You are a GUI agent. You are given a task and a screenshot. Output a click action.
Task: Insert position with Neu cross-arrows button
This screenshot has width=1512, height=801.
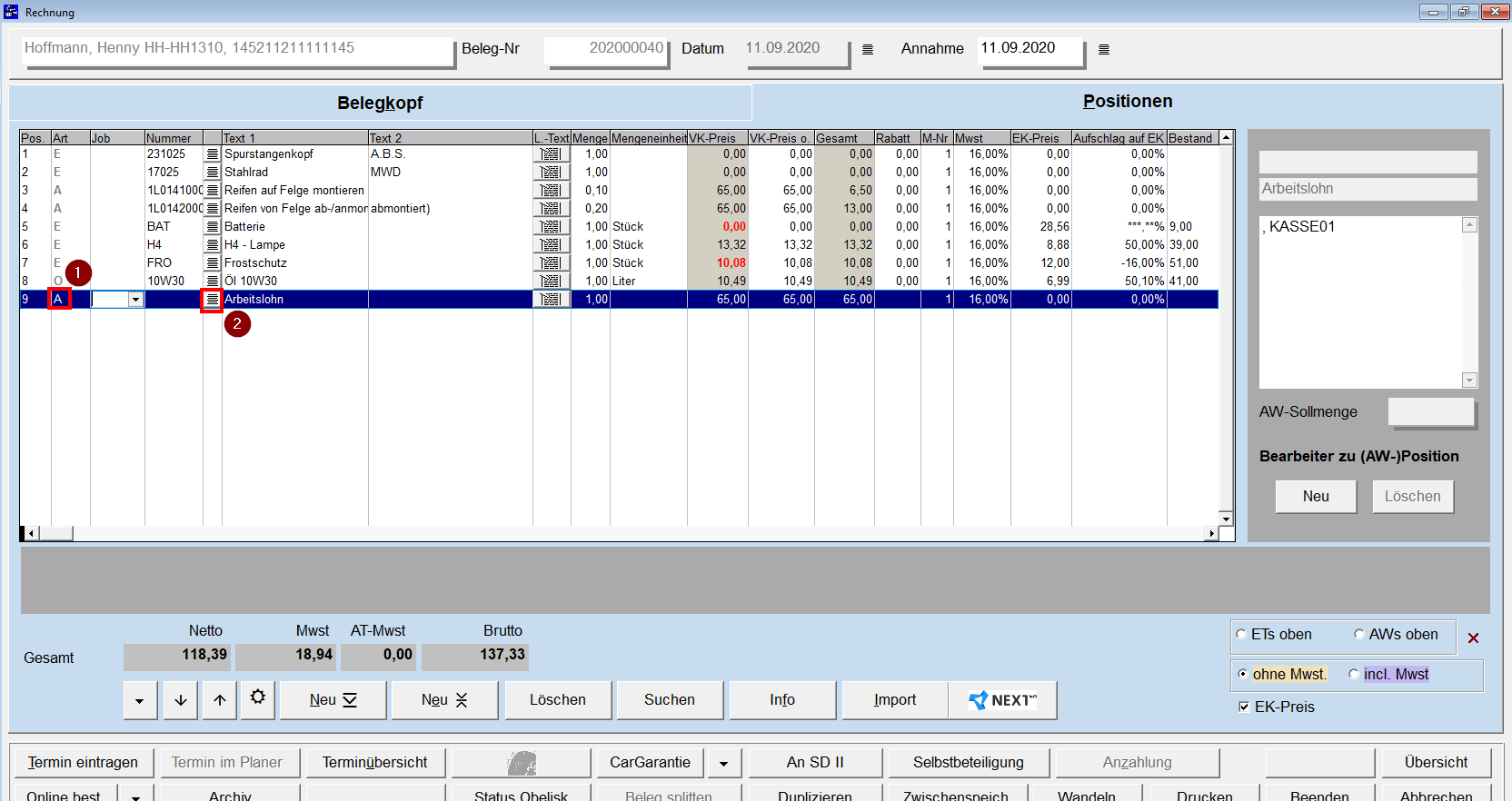pos(444,700)
